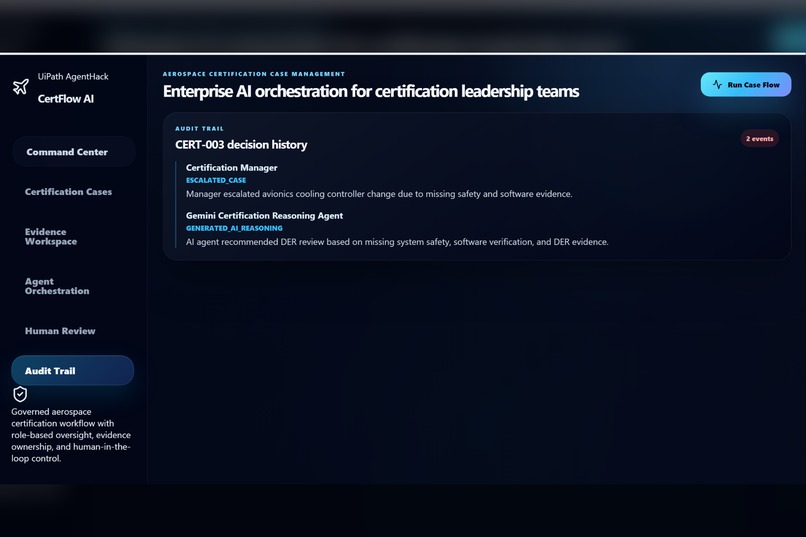Switch to Agent Orchestration
The height and width of the screenshot is (537, 806).
57,286
